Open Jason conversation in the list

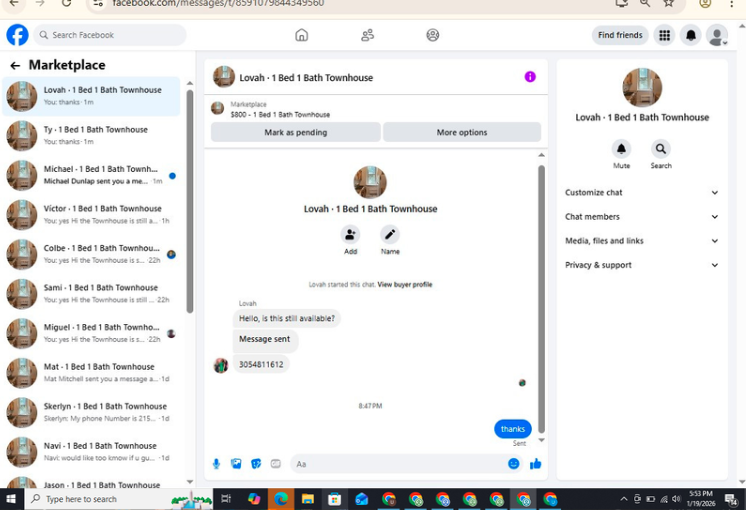click(x=91, y=481)
